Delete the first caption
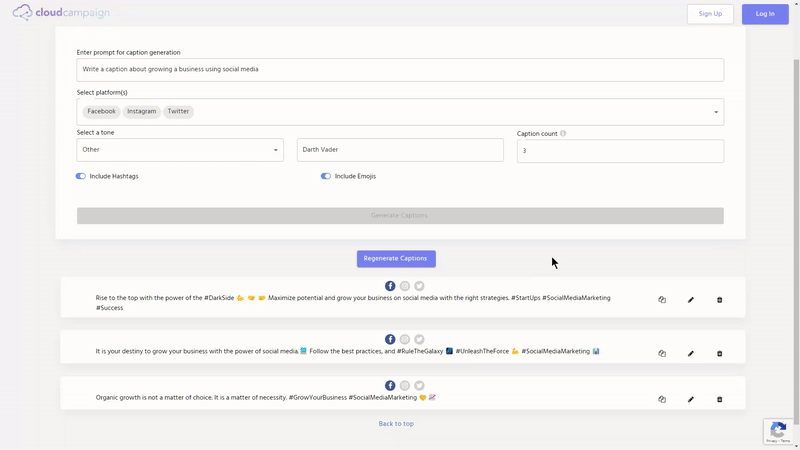The image size is (800, 450). [x=720, y=300]
